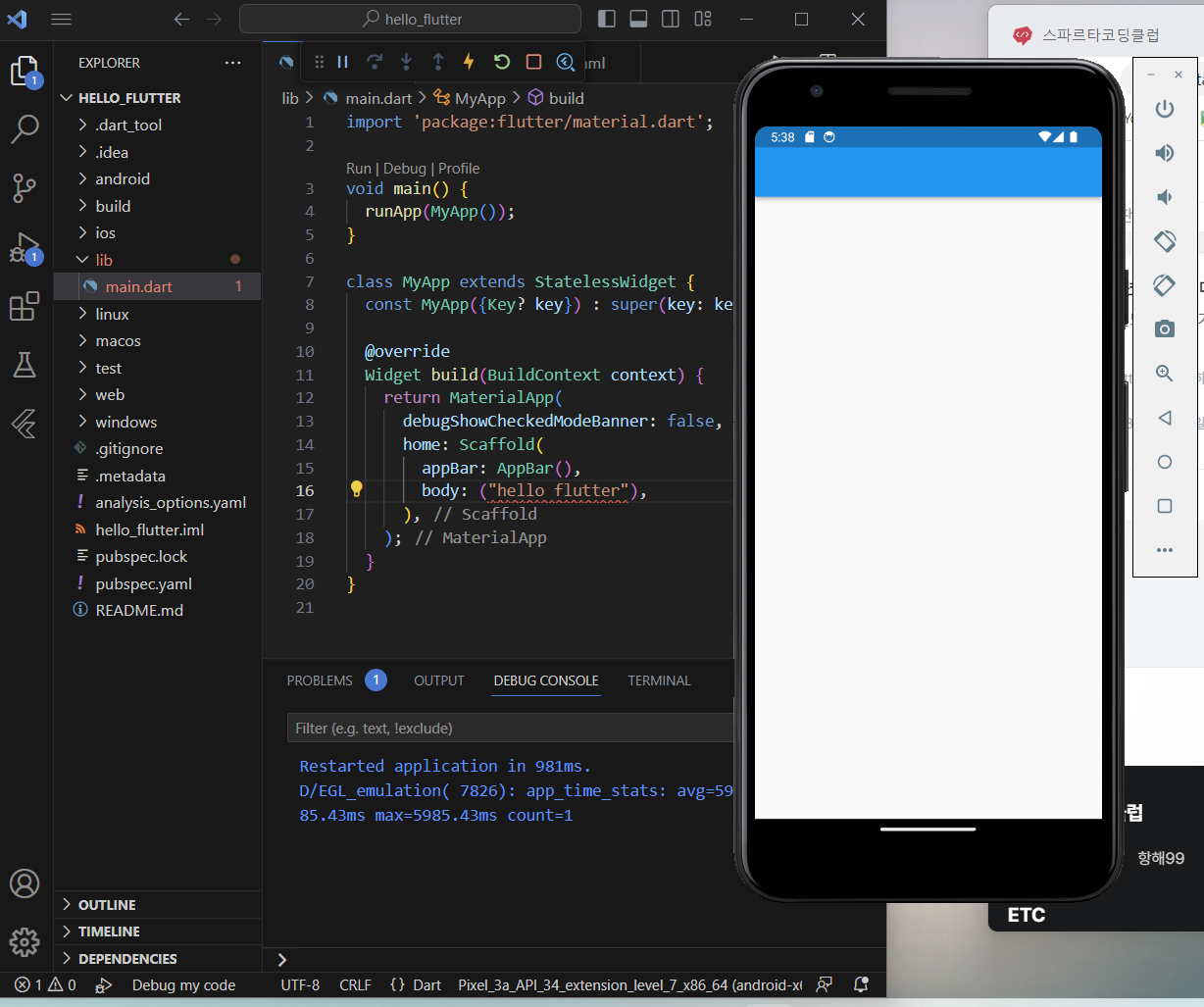Viewport: 1204px width, 1007px height.
Task: Click debug Step Into
Action: coord(406,62)
